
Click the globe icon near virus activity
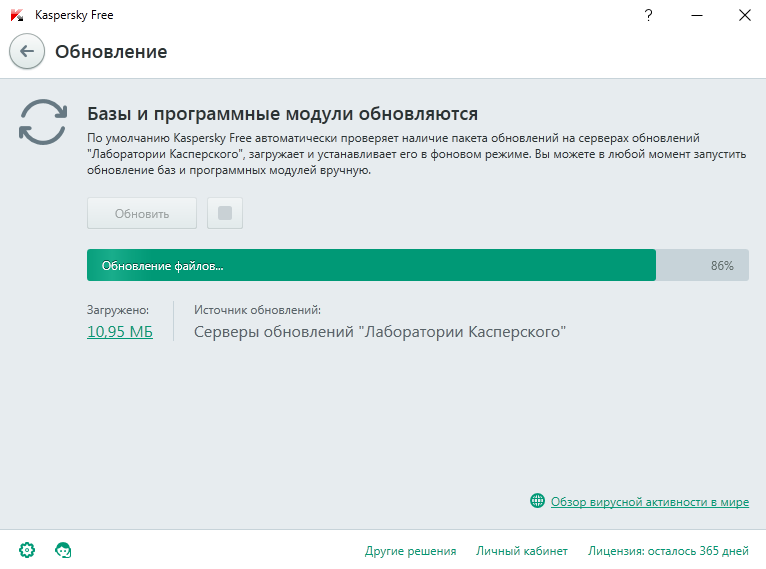(537, 501)
